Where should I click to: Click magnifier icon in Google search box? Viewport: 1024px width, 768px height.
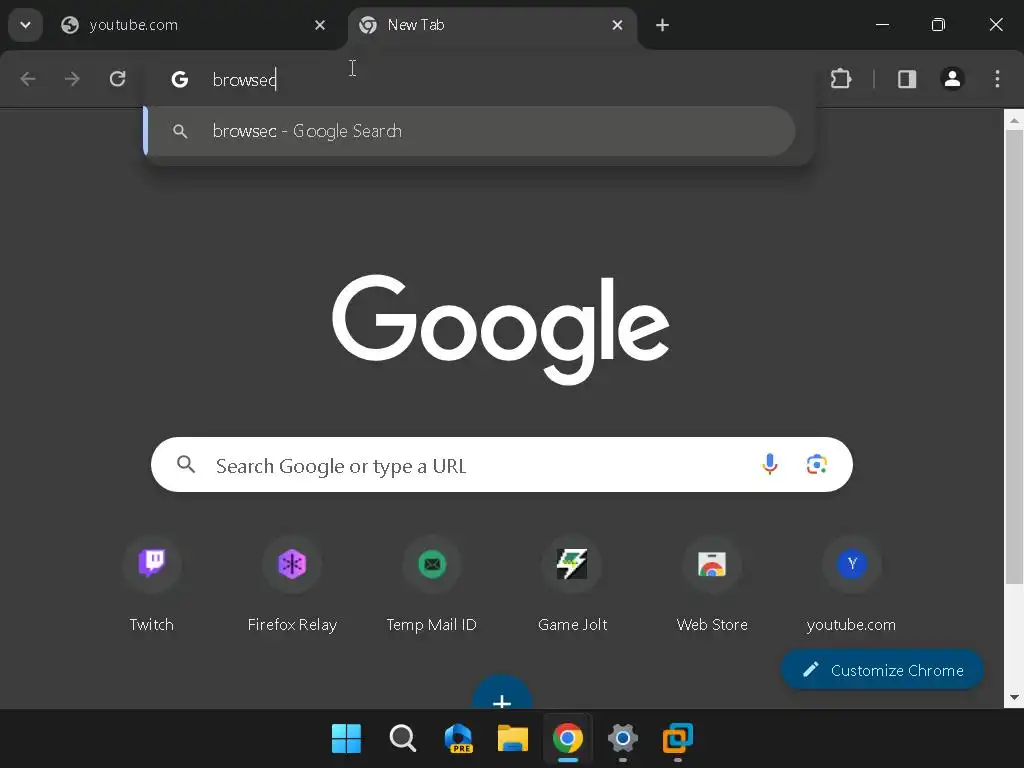pos(186,464)
